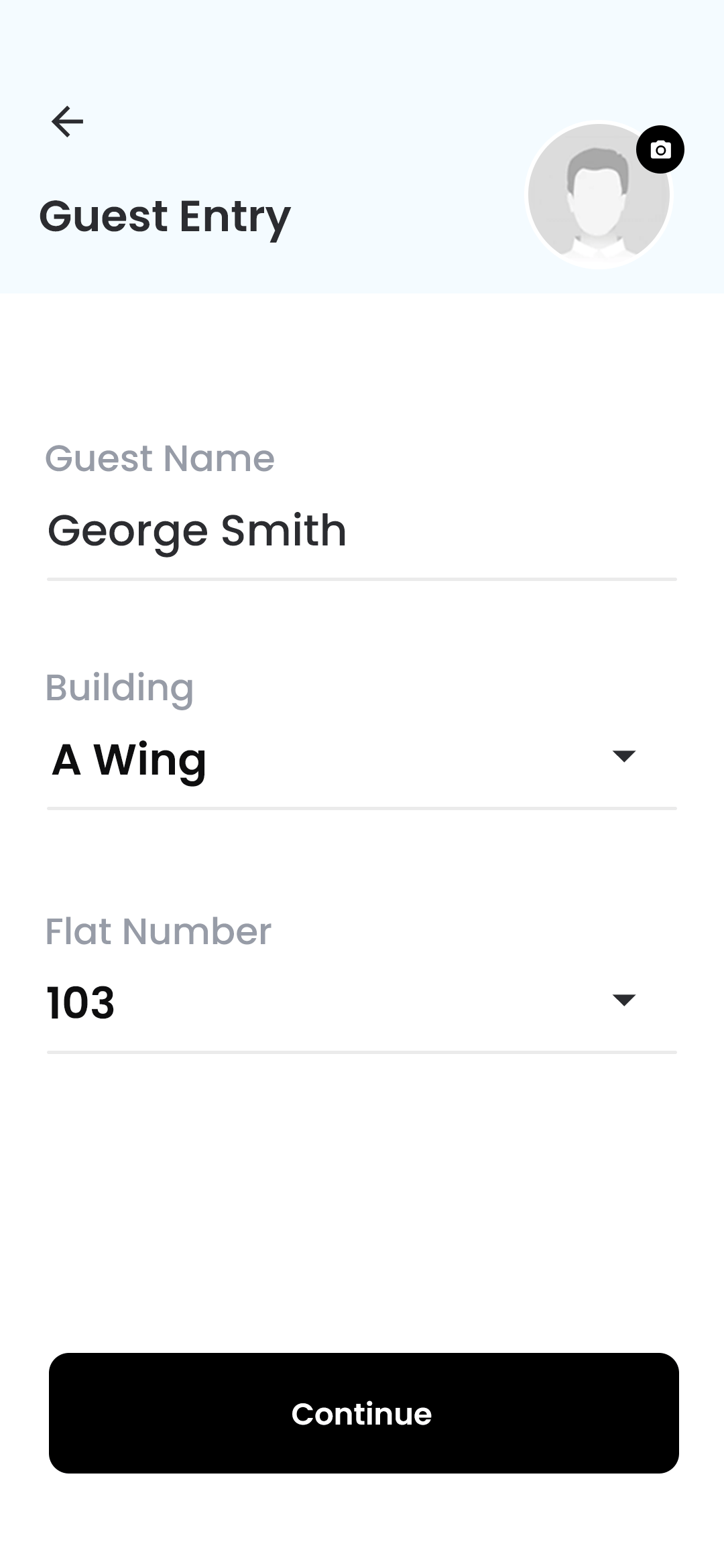Viewport: 724px width, 1568px height.
Task: Click the underline beneath 103
Action: (x=362, y=1052)
